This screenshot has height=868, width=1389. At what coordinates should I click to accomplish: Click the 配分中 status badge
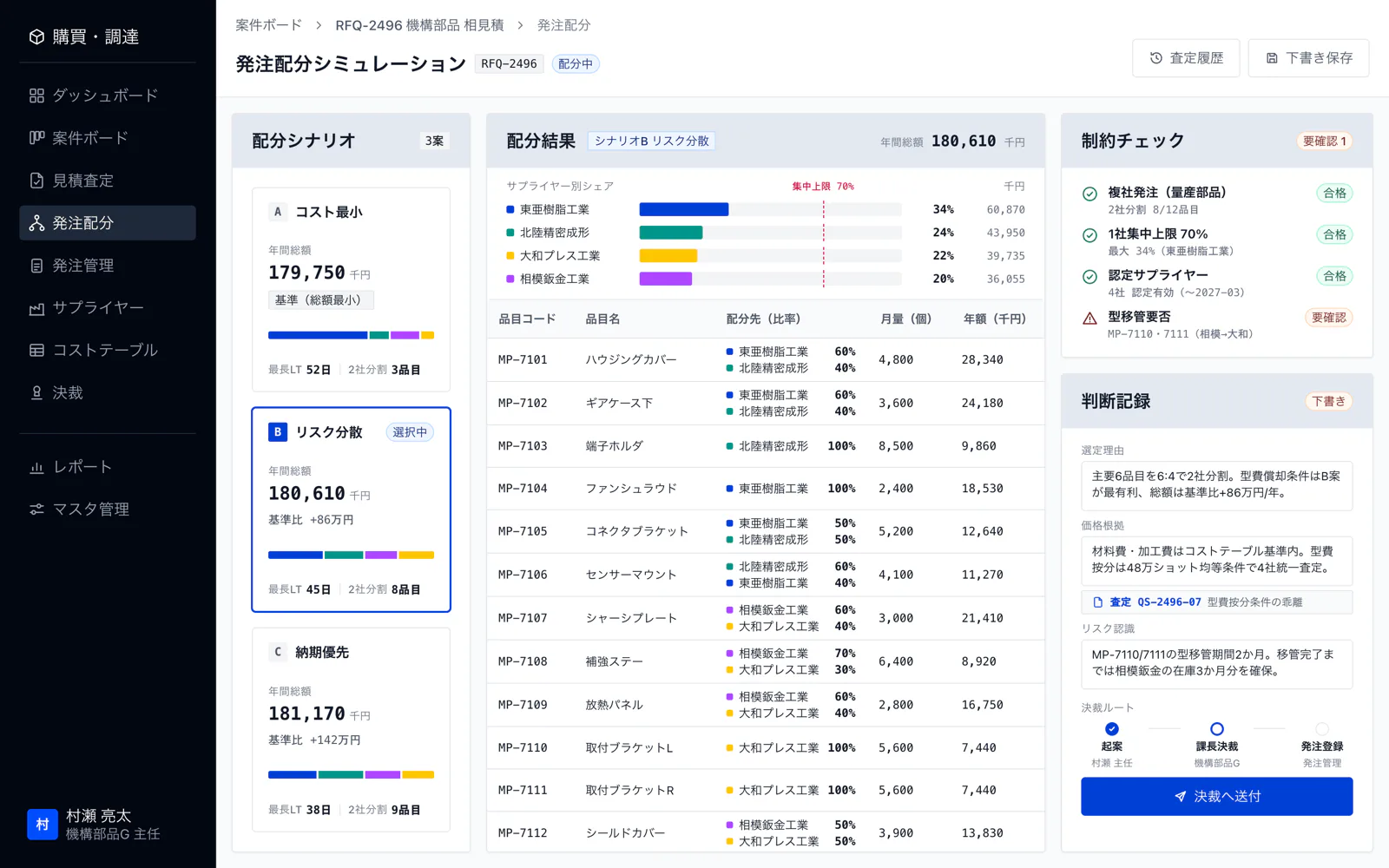[576, 64]
